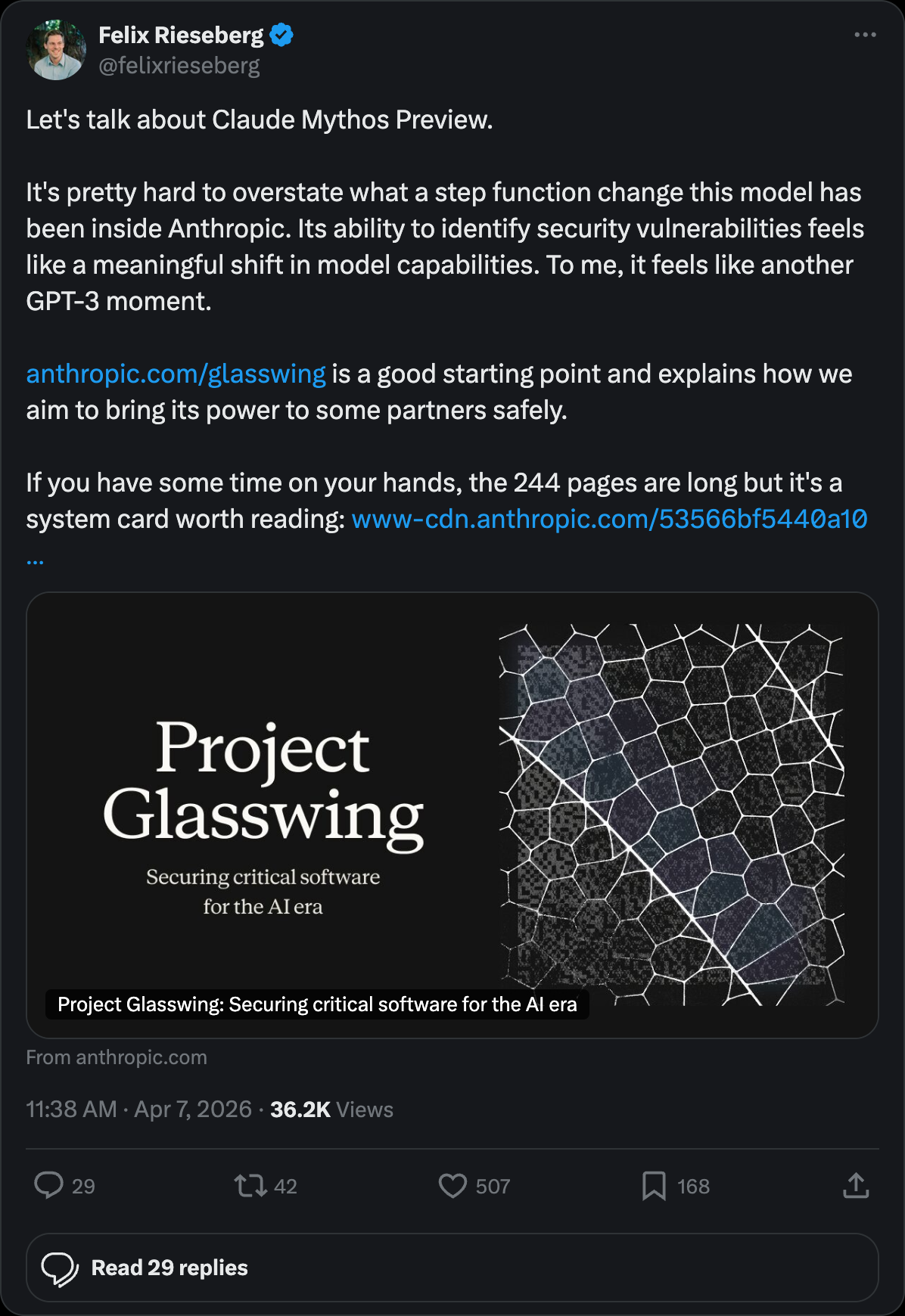The image size is (905, 1316).
Task: Click the share upload icon
Action: point(856,1185)
